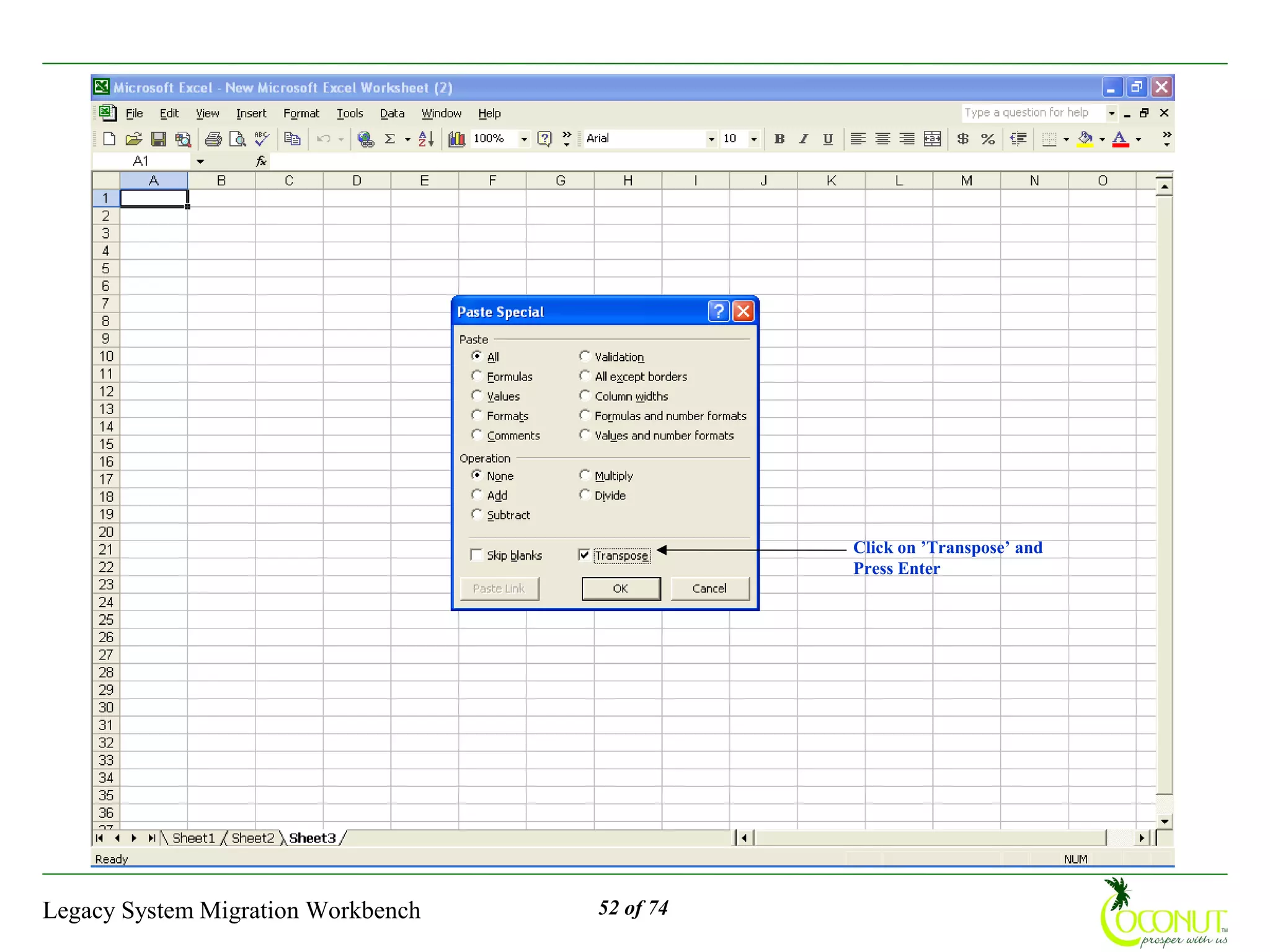This screenshot has width=1270, height=952.
Task: Open a file using the folder icon
Action: coord(133,139)
